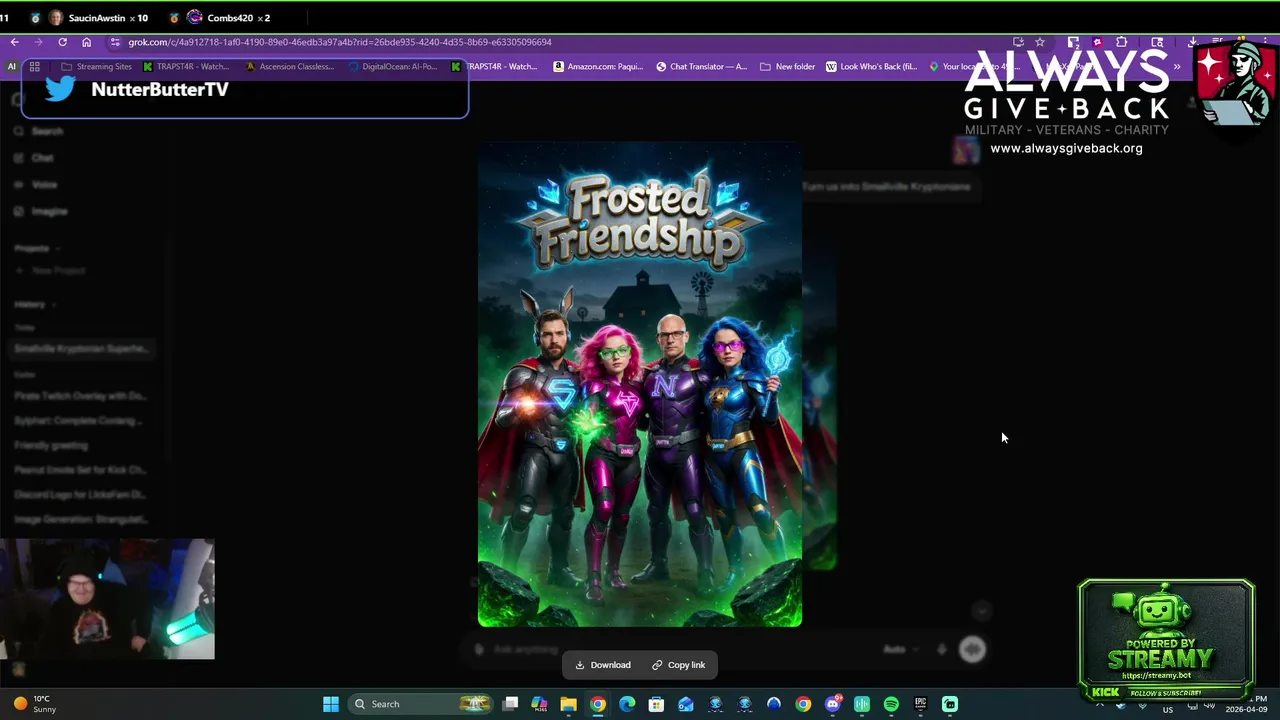Open Microsoft Edge from taskbar
Image resolution: width=1280 pixels, height=720 pixels.
627,704
